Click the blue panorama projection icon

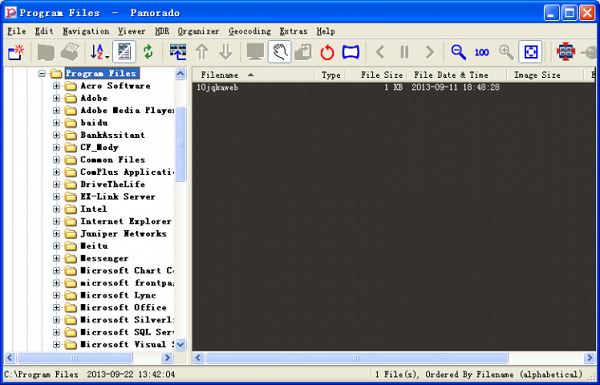[x=351, y=52]
